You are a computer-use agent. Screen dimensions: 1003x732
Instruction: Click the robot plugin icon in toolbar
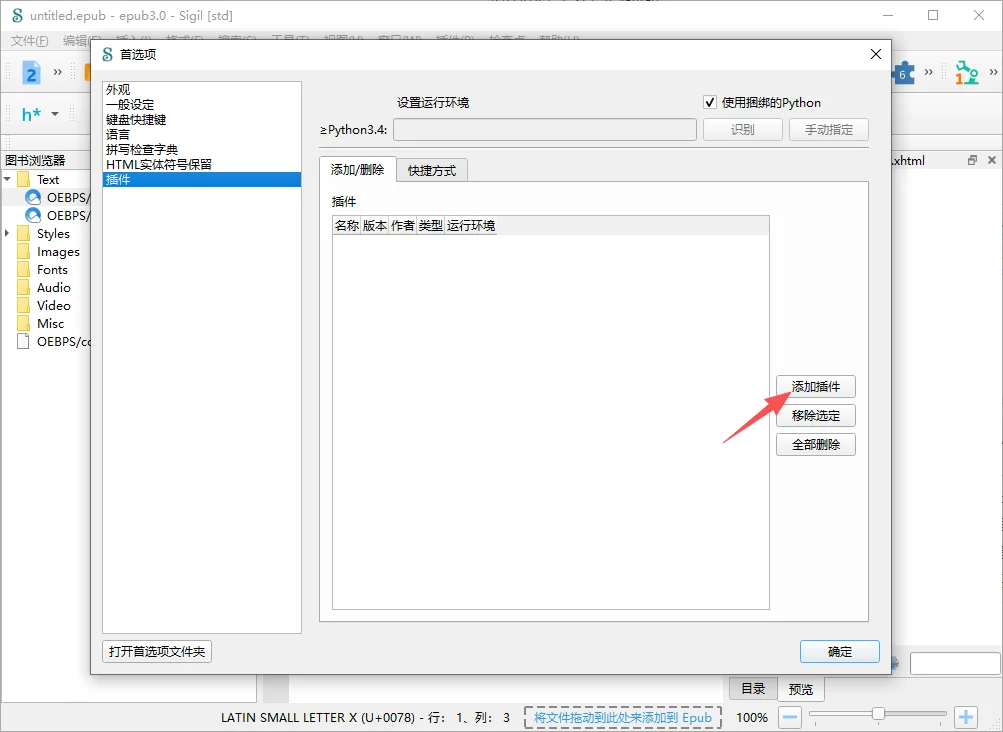point(967,72)
